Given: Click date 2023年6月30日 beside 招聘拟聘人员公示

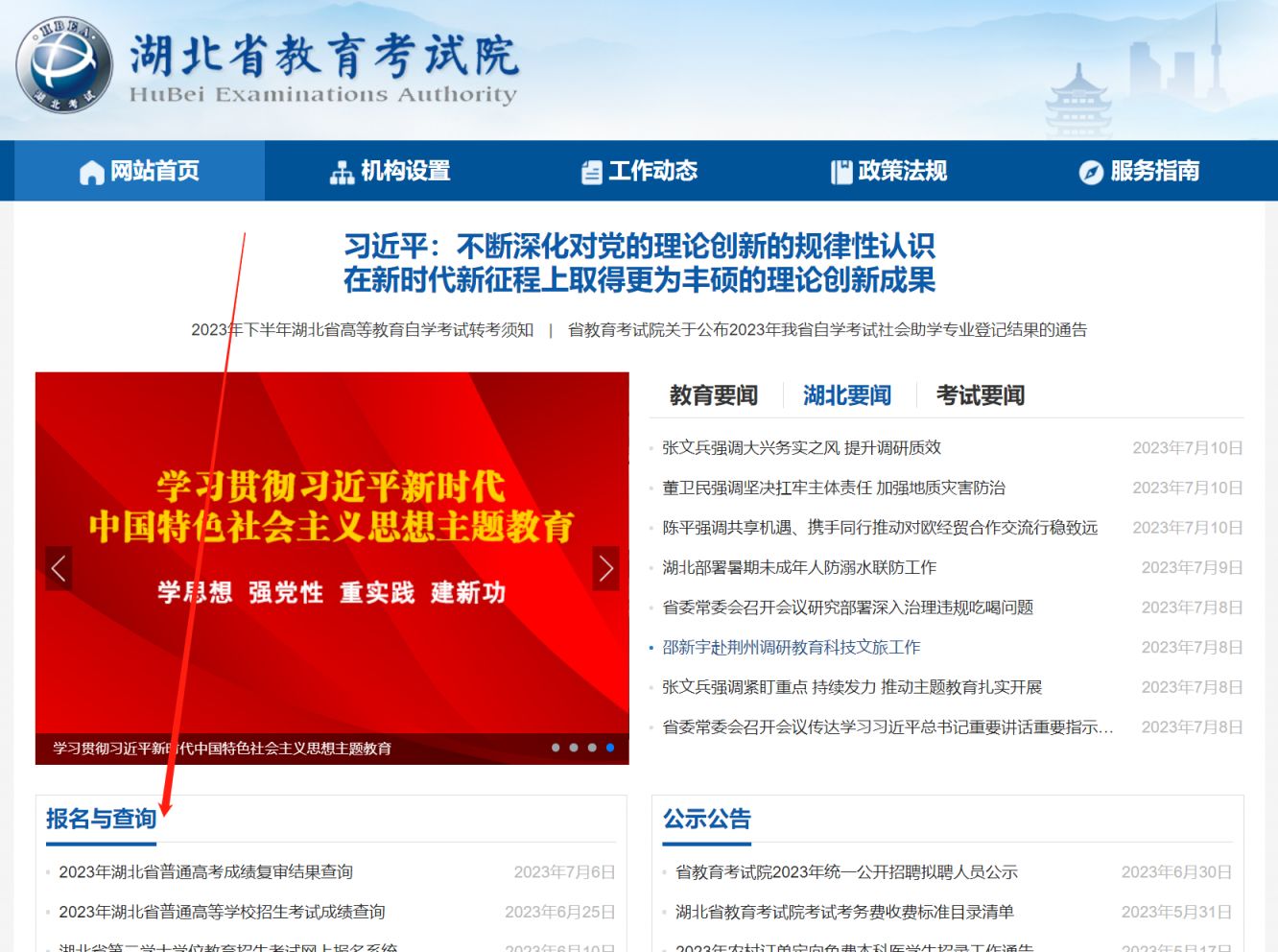Looking at the screenshot, I should click(1176, 872).
